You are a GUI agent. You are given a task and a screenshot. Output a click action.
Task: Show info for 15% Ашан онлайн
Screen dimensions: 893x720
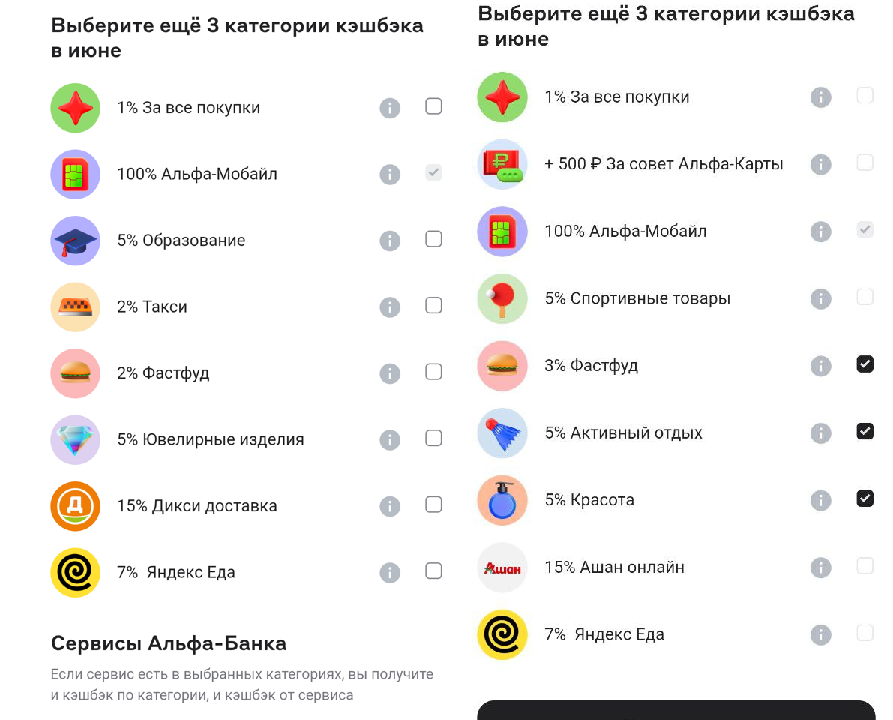pos(821,567)
